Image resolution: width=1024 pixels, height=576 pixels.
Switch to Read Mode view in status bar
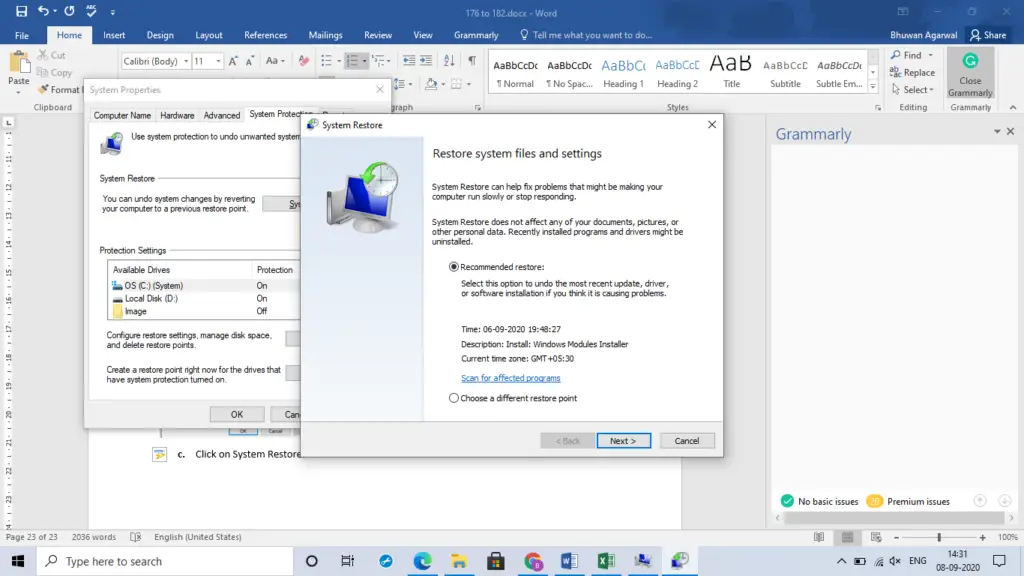click(819, 537)
